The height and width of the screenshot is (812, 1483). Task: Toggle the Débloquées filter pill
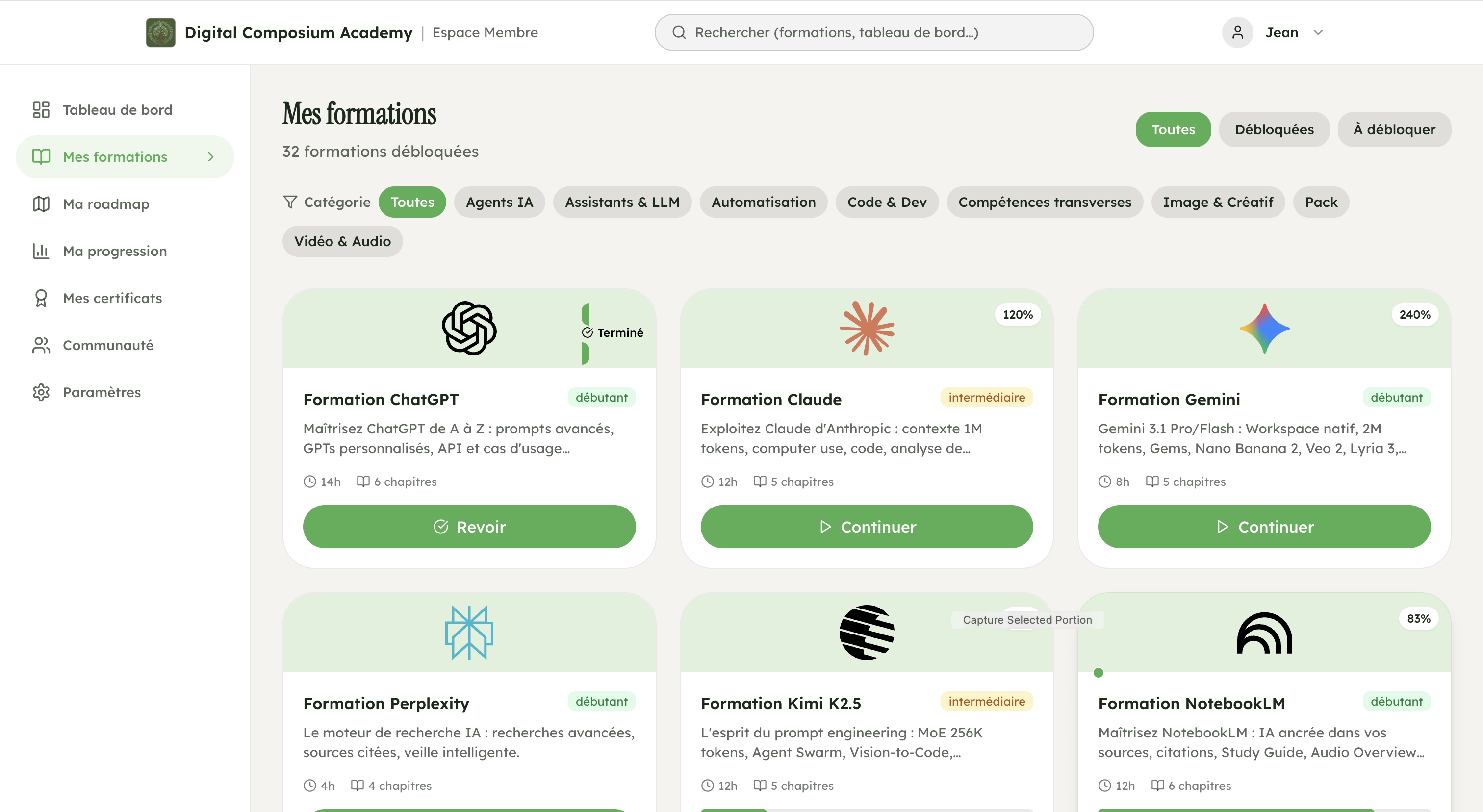(1274, 129)
